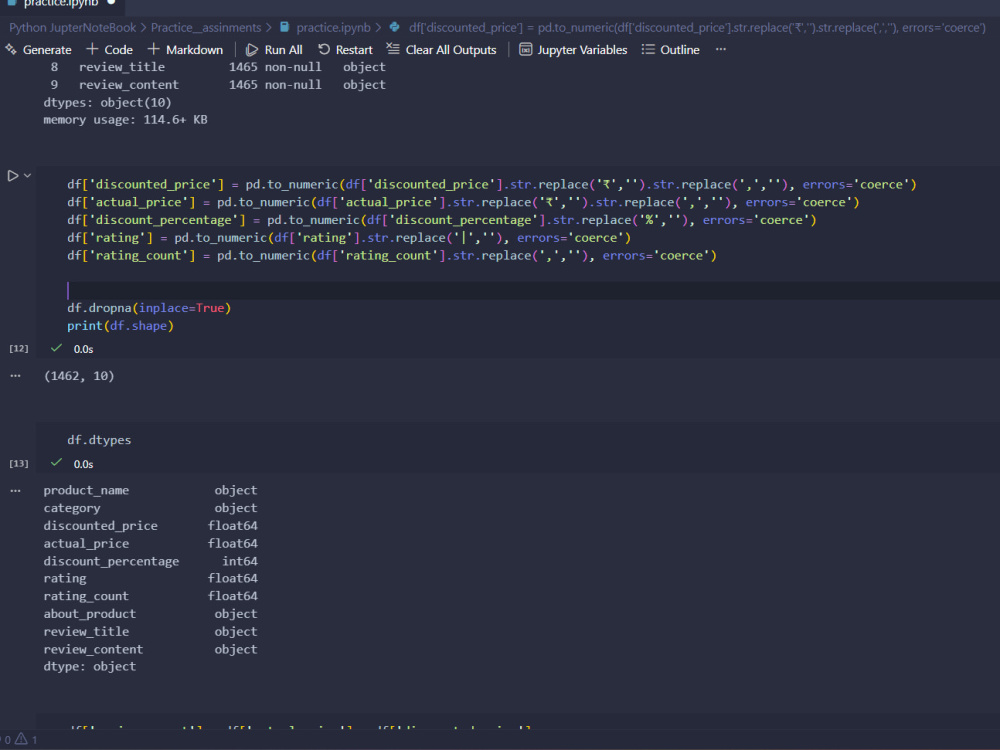Expand the run options chevron beside the play icon
The height and width of the screenshot is (750, 1000).
pos(27,175)
